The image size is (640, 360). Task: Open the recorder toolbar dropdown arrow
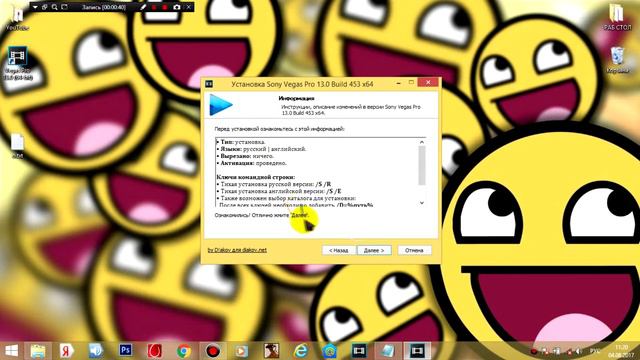(x=35, y=7)
